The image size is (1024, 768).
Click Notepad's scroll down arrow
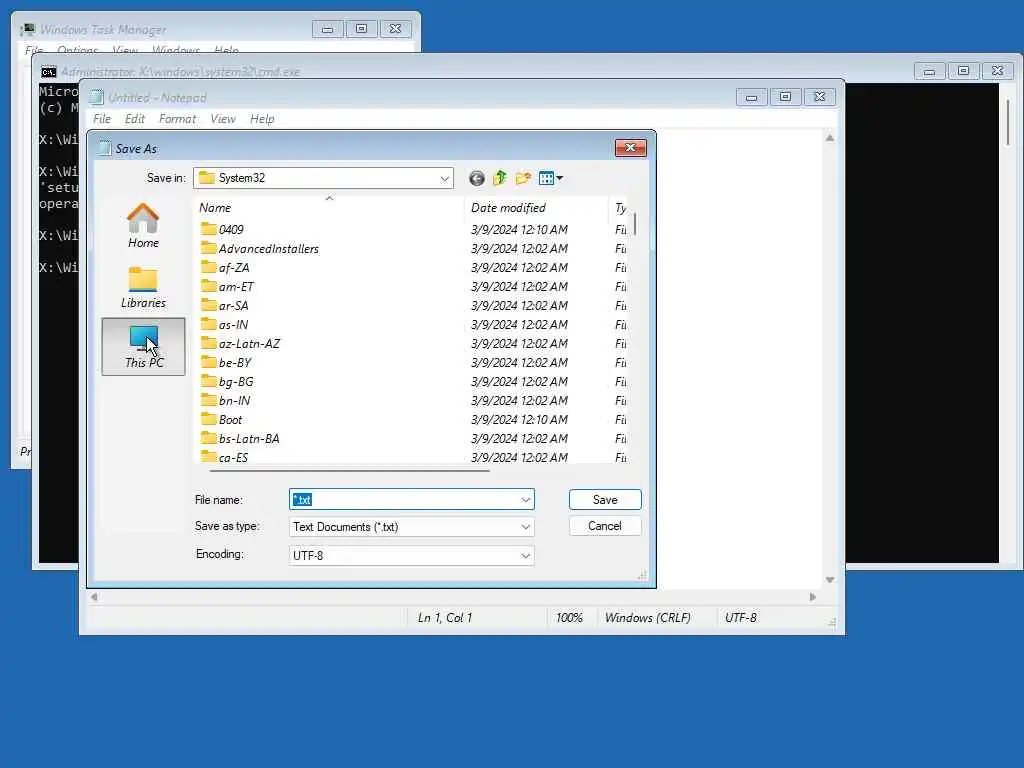click(829, 580)
